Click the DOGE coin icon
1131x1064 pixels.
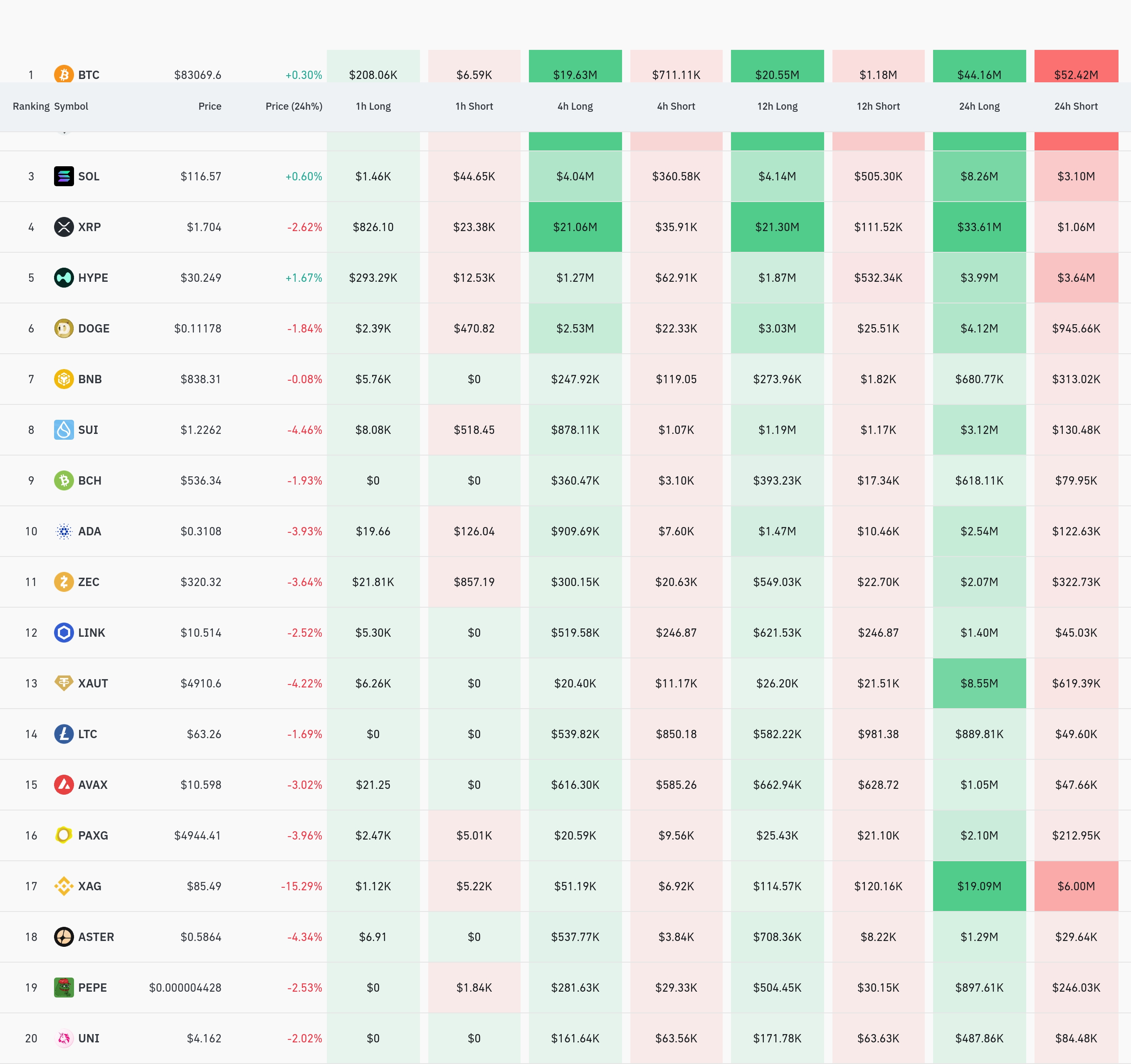tap(64, 328)
